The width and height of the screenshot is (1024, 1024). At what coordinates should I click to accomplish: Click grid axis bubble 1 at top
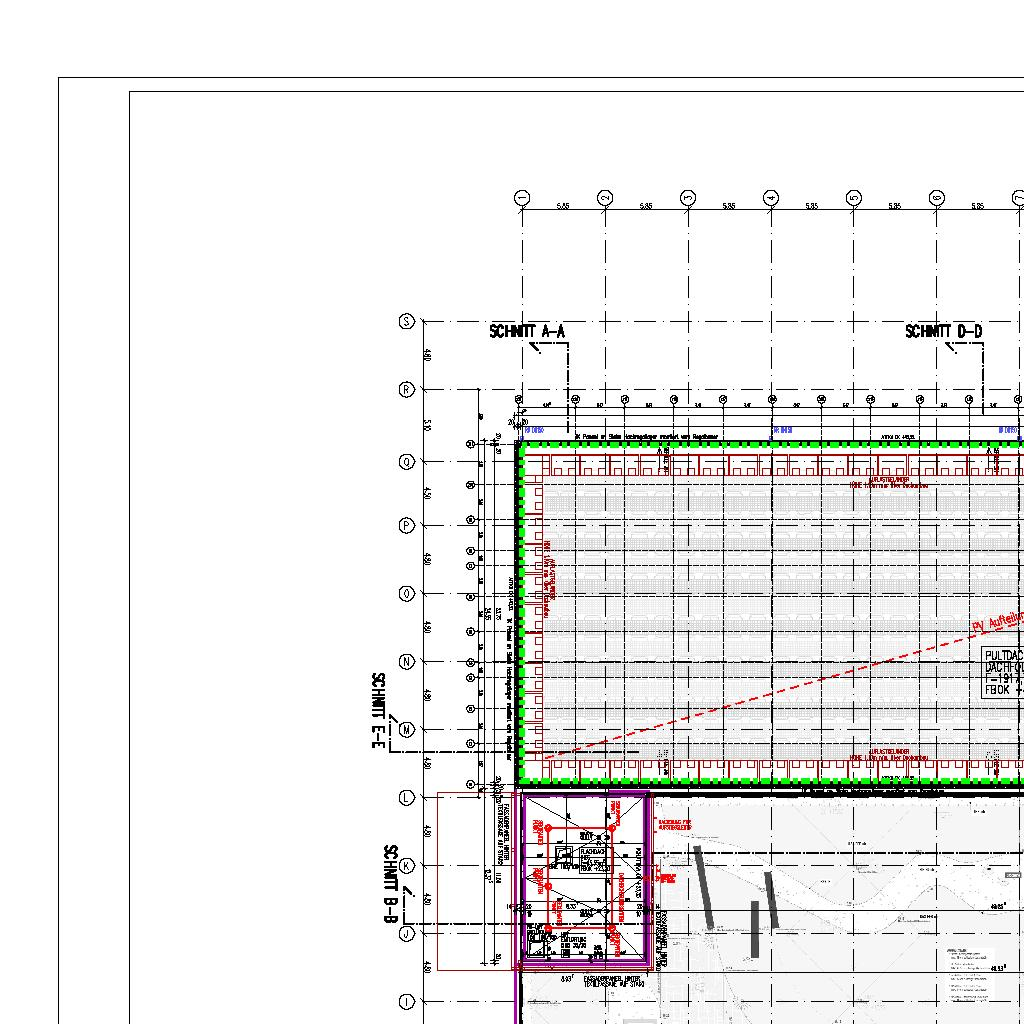(x=522, y=198)
